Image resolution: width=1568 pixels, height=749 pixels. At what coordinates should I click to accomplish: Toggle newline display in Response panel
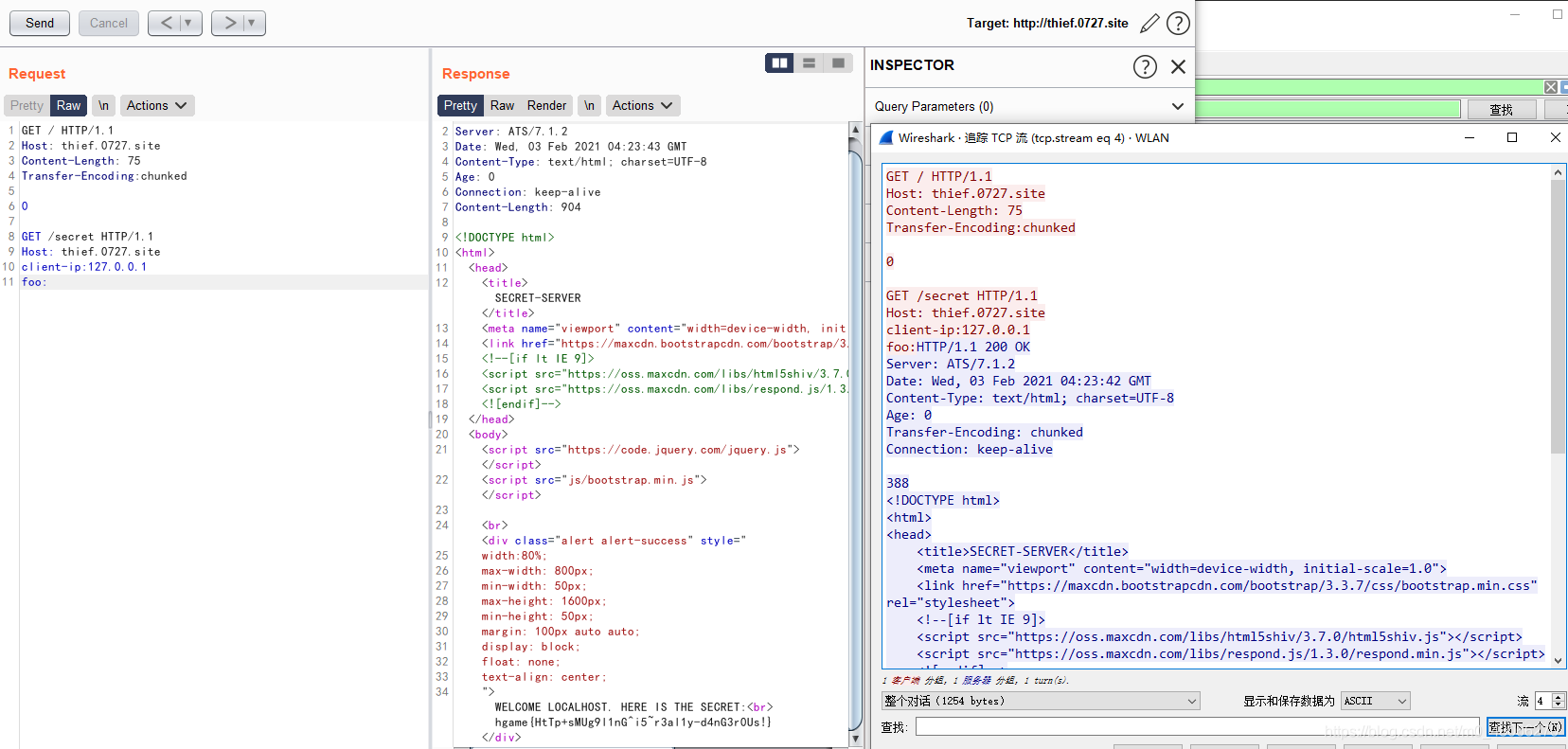point(589,105)
